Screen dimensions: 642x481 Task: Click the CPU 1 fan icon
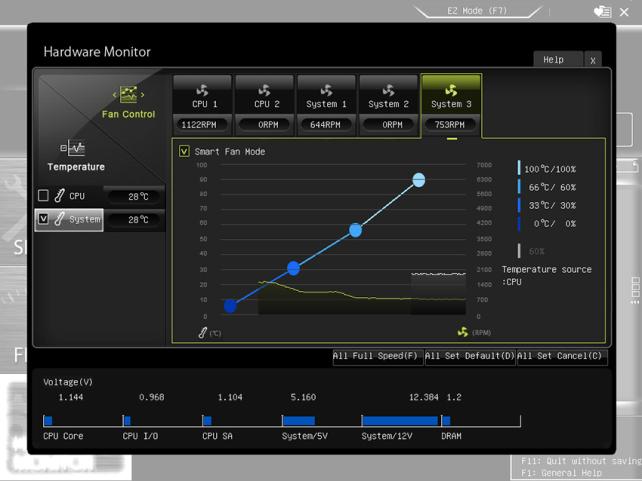pos(203,90)
